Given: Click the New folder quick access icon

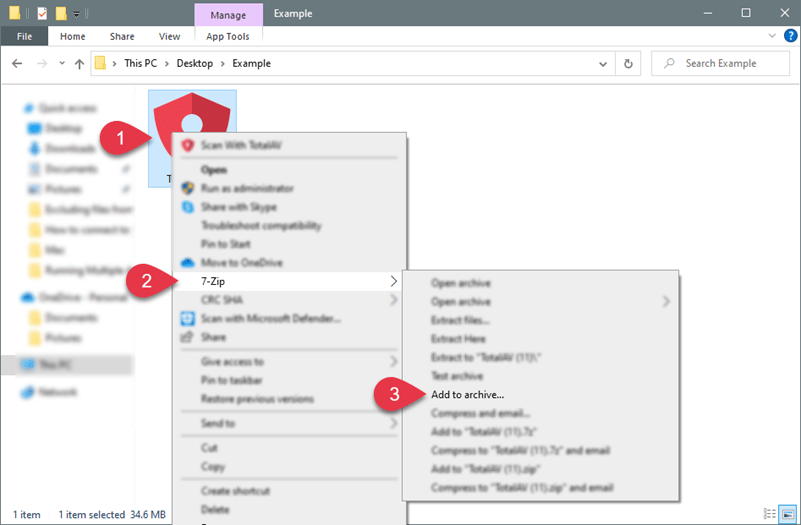Looking at the screenshot, I should 61,13.
